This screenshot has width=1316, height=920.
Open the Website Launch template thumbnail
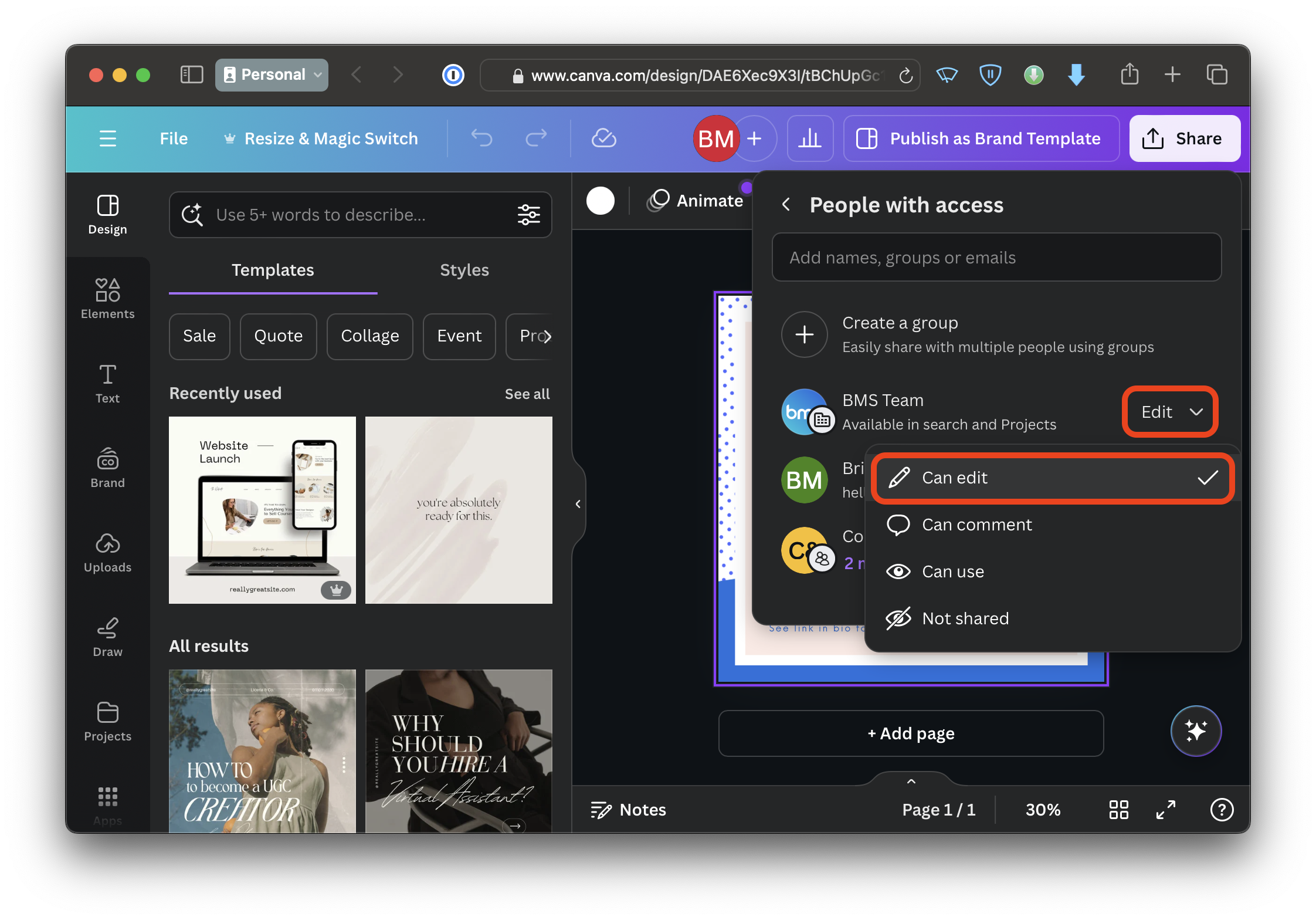[x=262, y=510]
